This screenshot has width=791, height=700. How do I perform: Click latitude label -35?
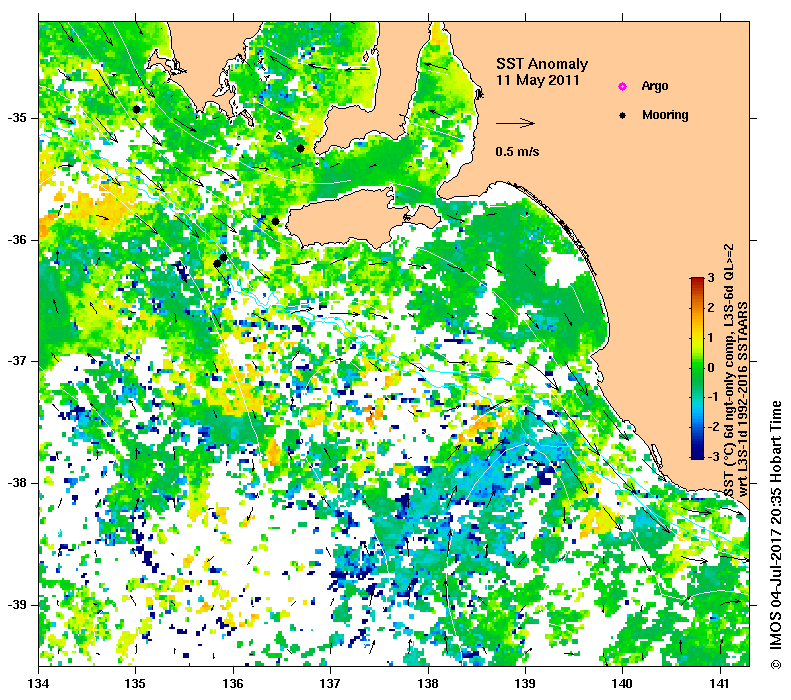[17, 118]
